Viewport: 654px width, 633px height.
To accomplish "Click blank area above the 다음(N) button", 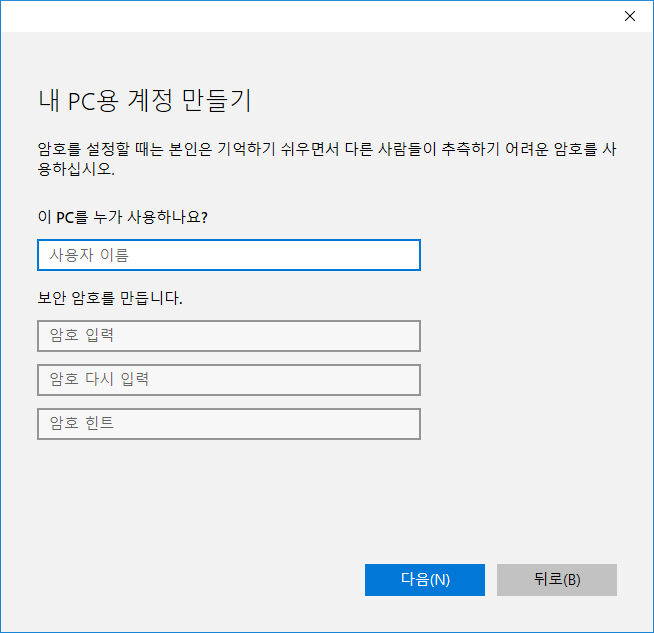I will [x=424, y=510].
